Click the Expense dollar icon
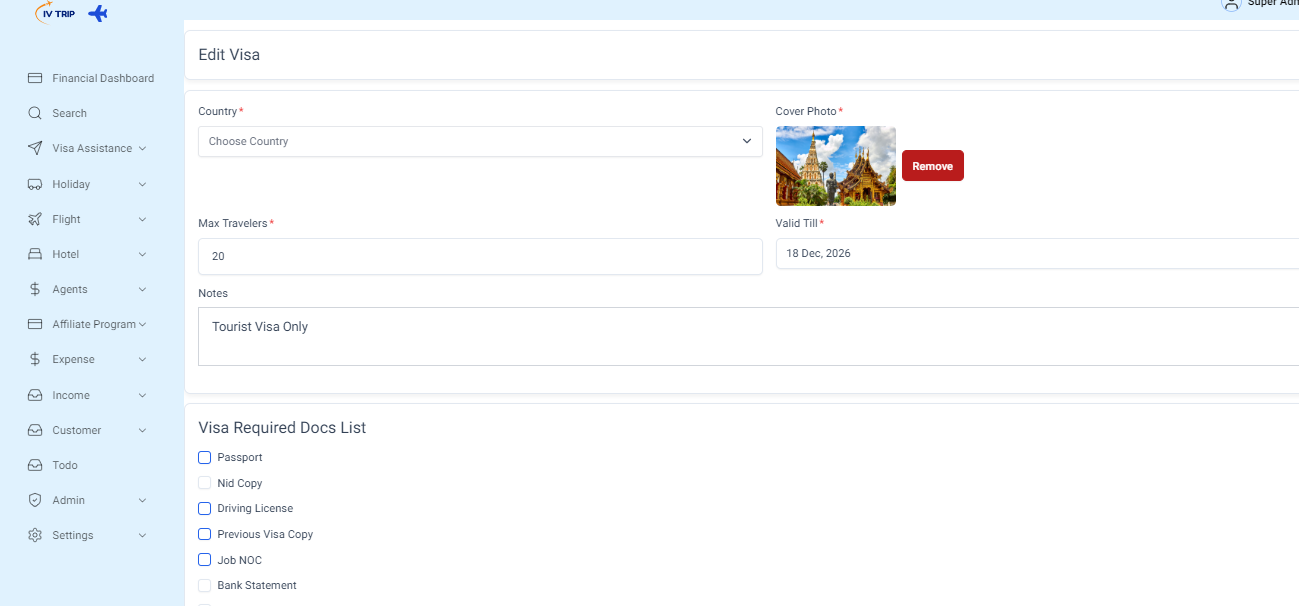The height and width of the screenshot is (606, 1299). point(35,359)
